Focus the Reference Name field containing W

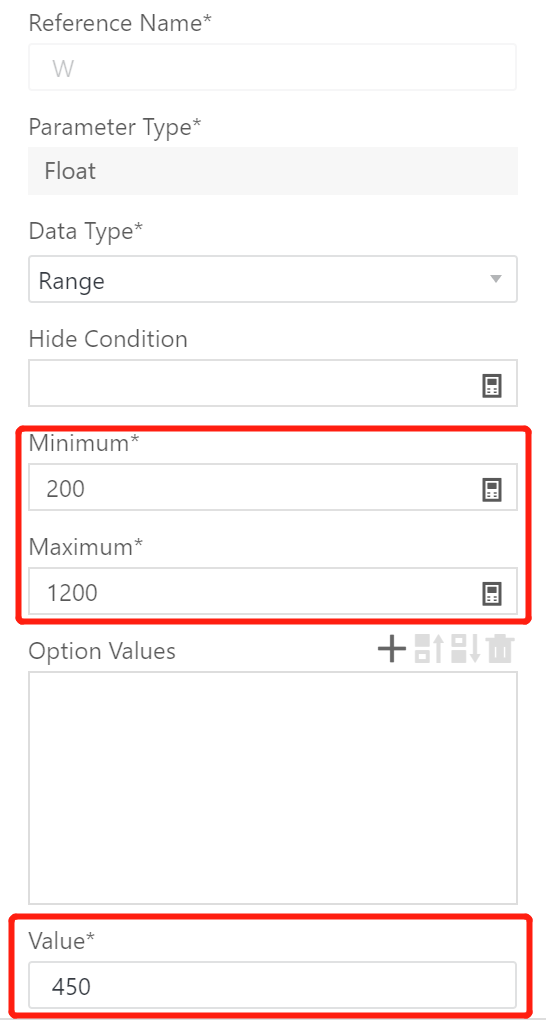coord(273,67)
